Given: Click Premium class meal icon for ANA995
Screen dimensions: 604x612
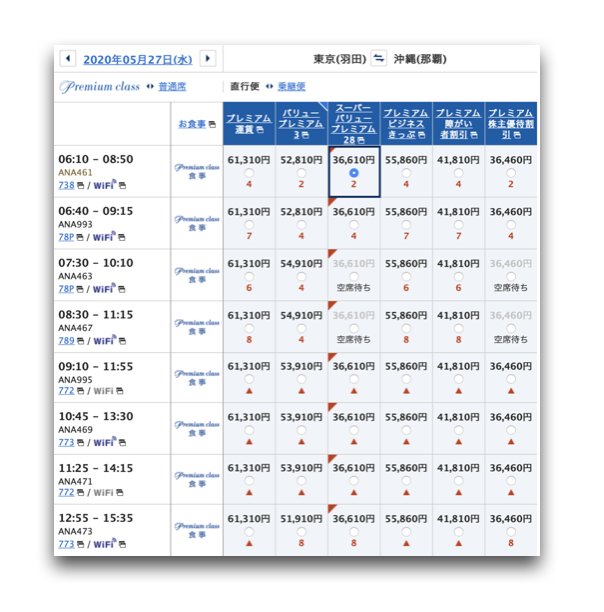Looking at the screenshot, I should tap(197, 378).
